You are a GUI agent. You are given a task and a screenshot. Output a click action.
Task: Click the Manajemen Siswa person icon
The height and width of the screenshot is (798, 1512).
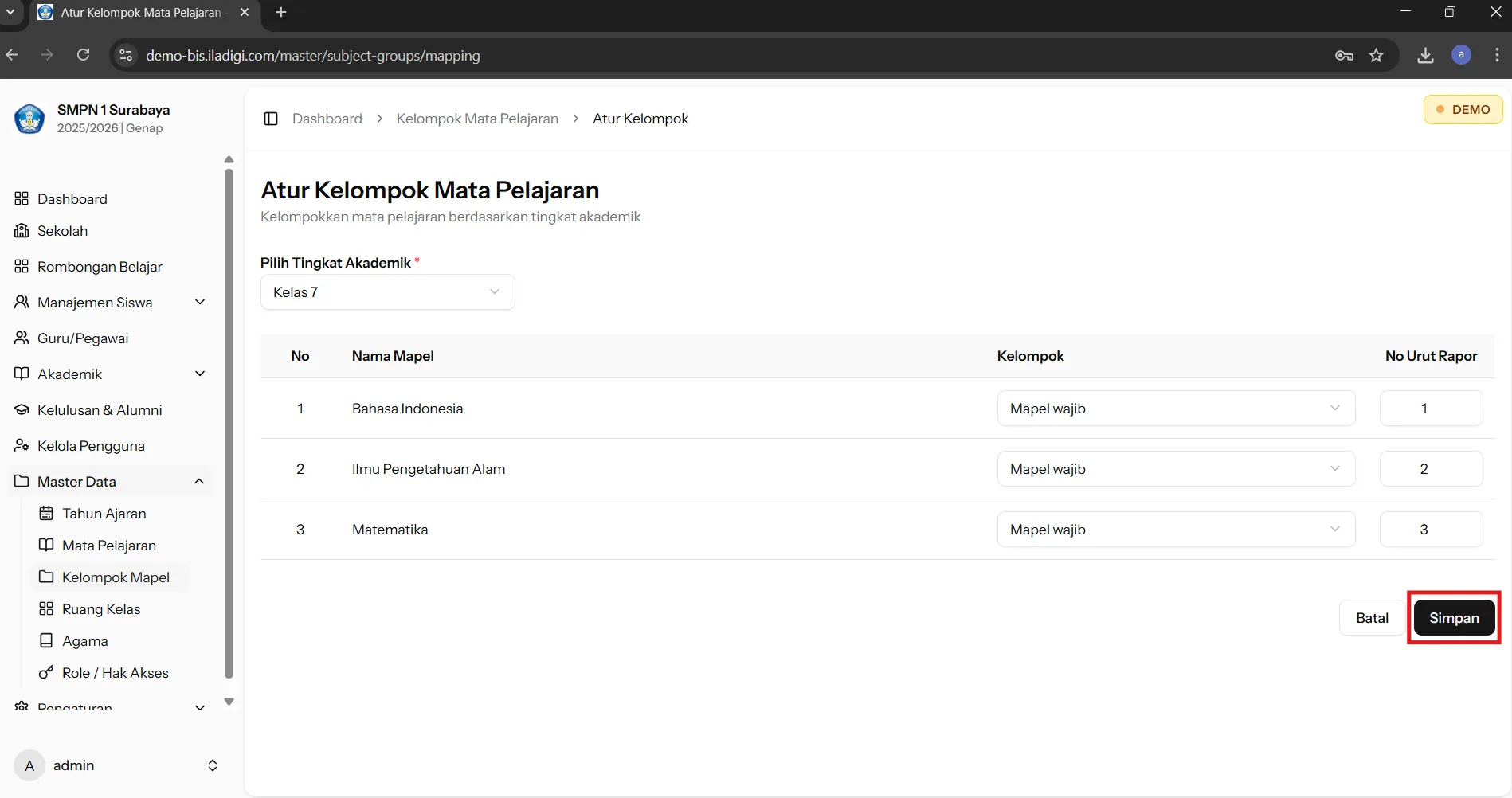22,302
